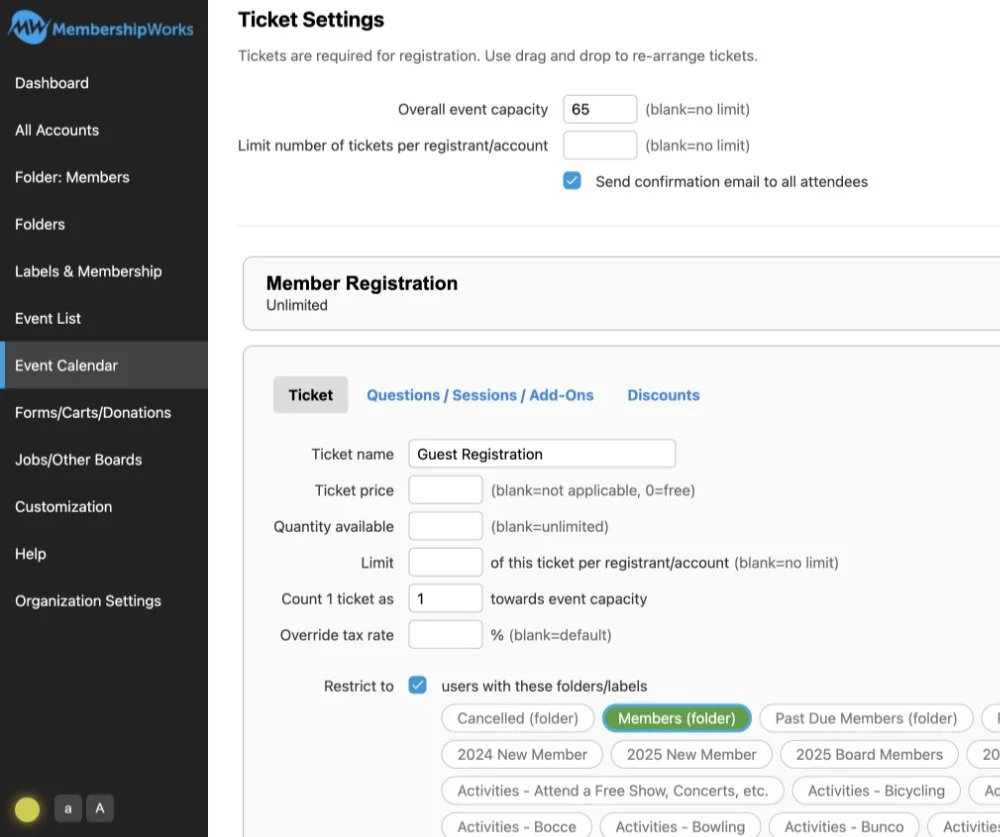The image size is (1000, 837).
Task: Open the Discounts tab
Action: click(663, 395)
